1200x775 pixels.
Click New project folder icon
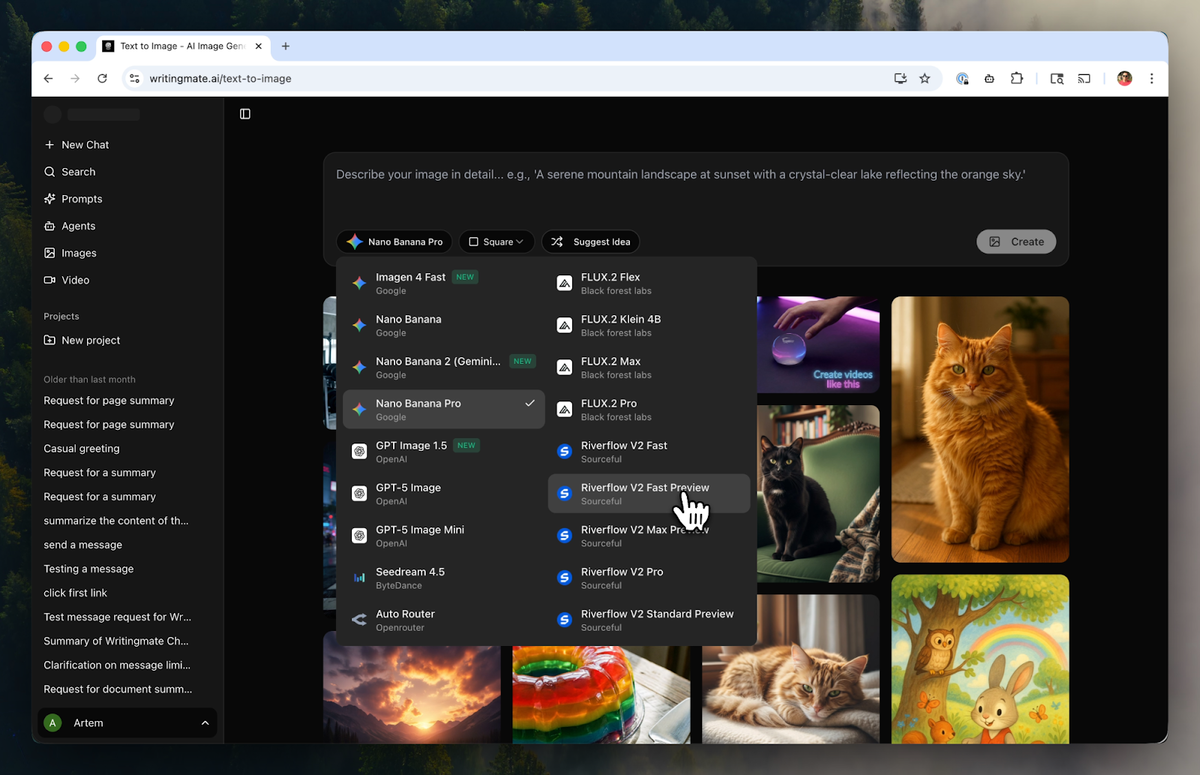pyautogui.click(x=50, y=340)
